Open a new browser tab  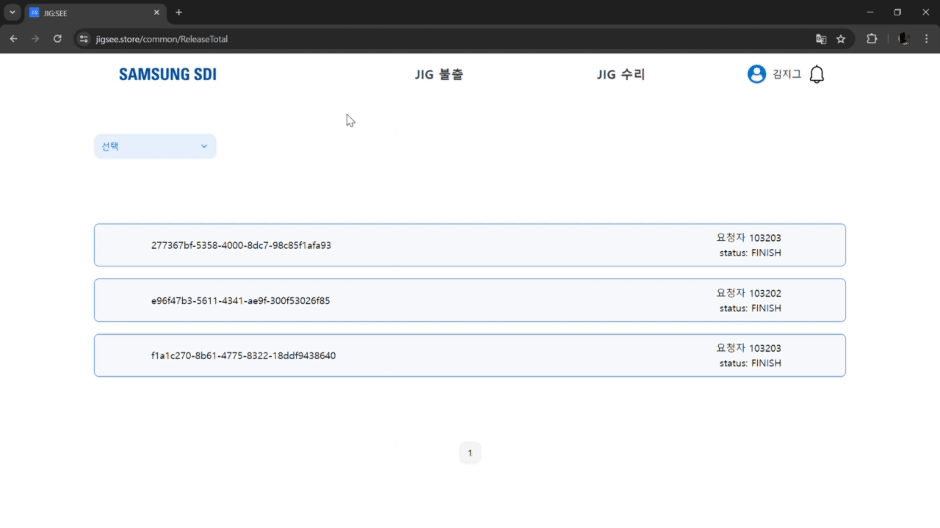[x=179, y=12]
